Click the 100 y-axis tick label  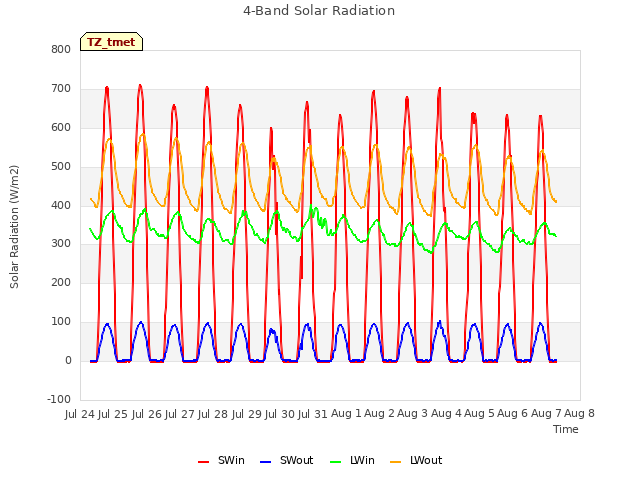(61, 322)
